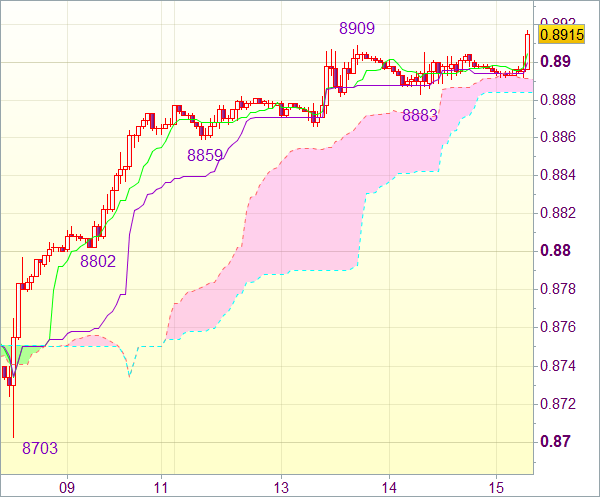The width and height of the screenshot is (600, 497).
Task: Click the 8859 price annotation
Action: click(205, 155)
